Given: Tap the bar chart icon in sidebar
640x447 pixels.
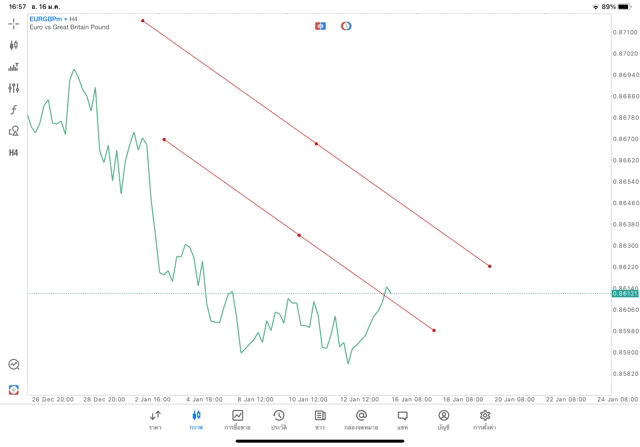Looking at the screenshot, I should tap(14, 67).
